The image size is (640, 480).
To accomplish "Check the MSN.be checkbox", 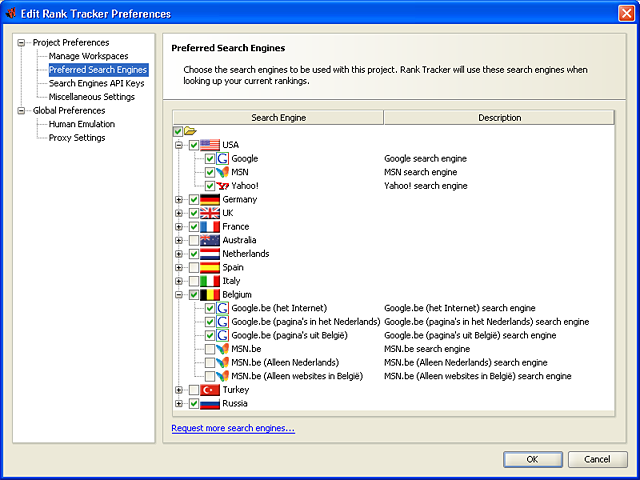I will point(210,349).
